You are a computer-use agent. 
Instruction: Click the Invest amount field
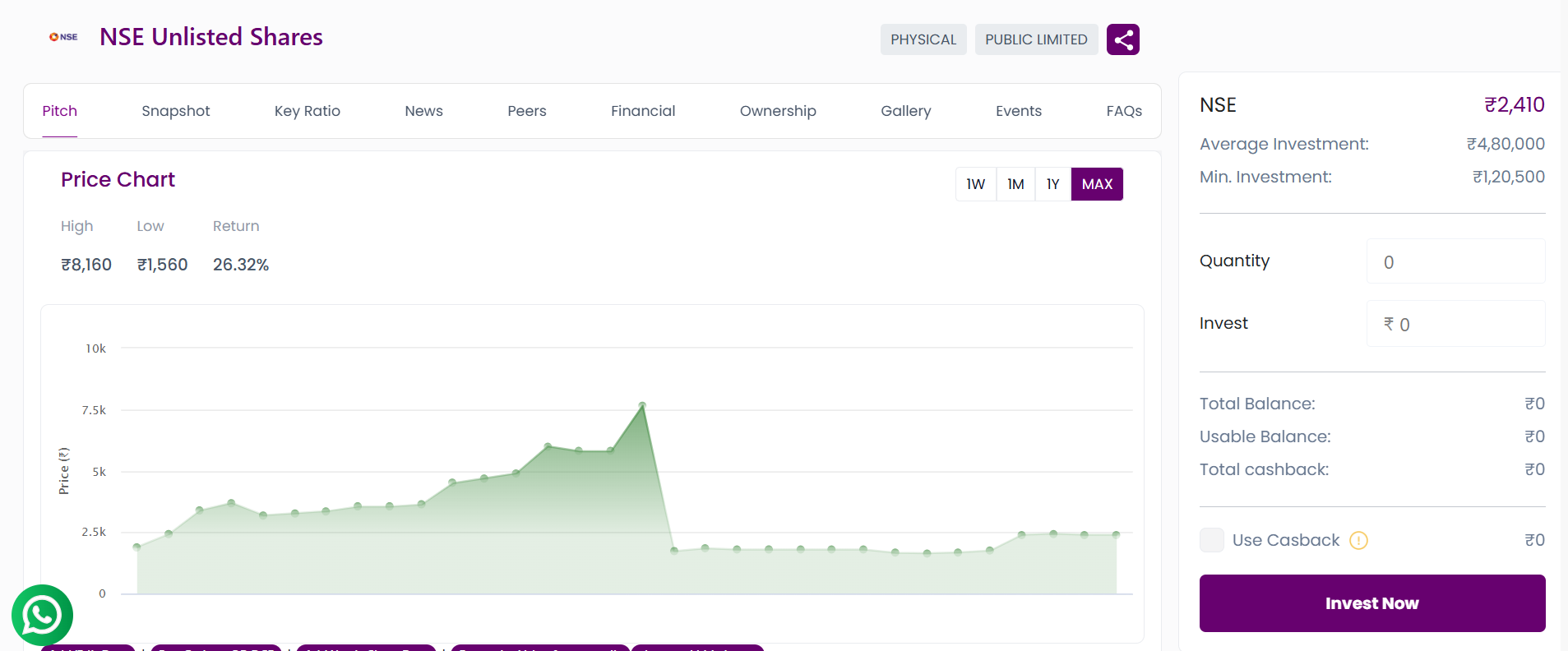tap(1455, 324)
